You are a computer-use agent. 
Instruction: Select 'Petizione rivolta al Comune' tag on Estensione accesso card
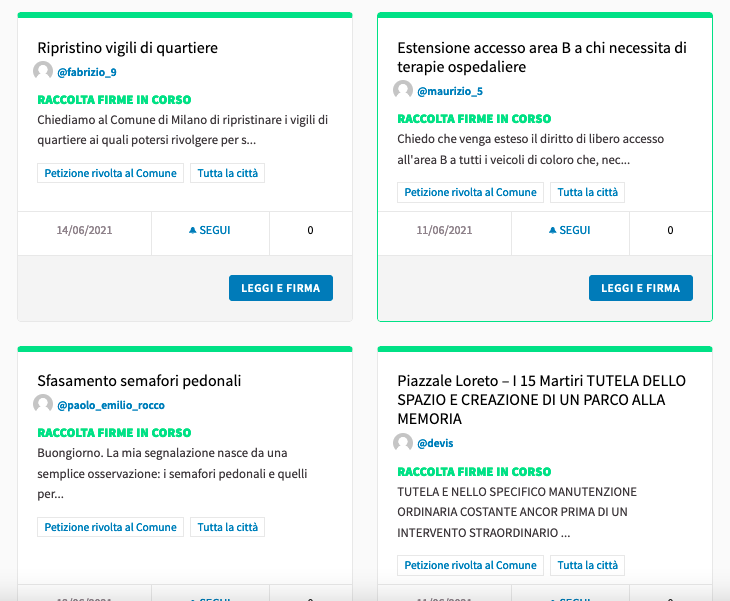(x=470, y=192)
